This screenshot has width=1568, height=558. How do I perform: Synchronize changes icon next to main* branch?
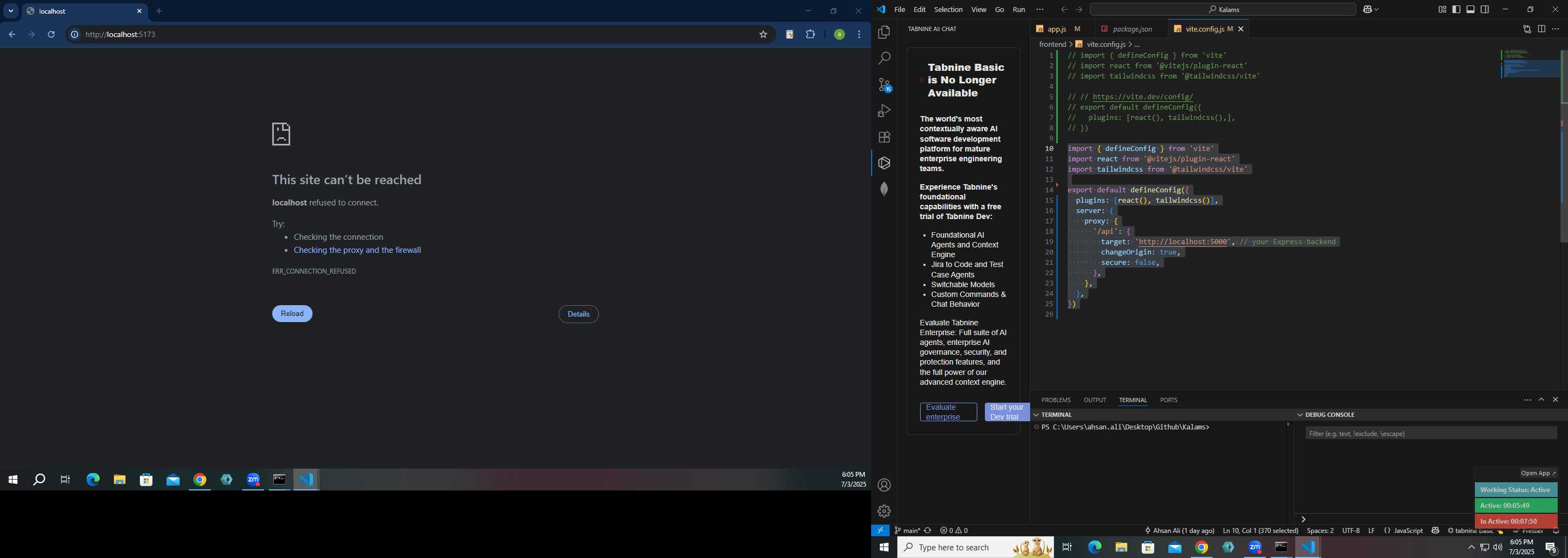(x=928, y=531)
